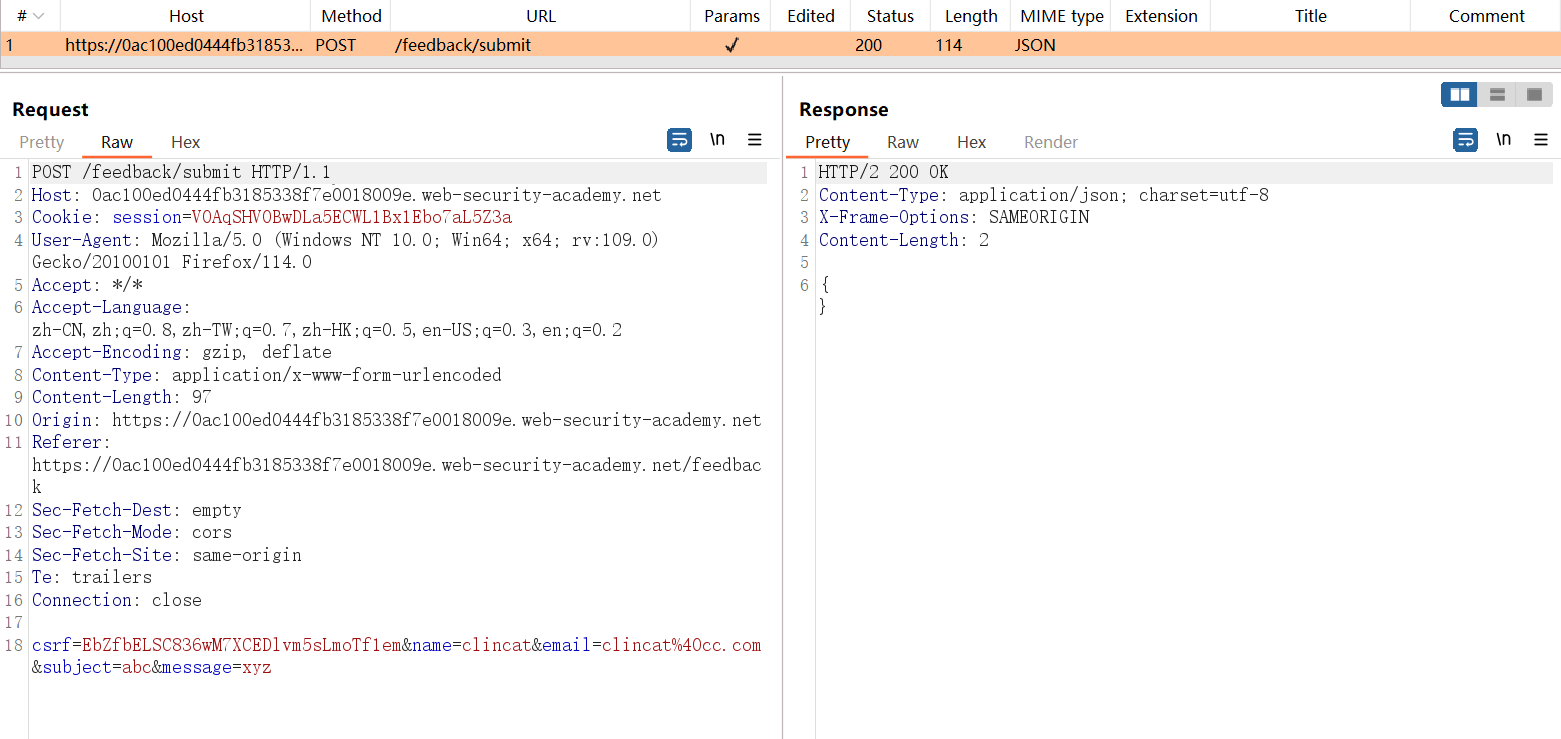Sort the history table by MIME type
Image resolution: width=1561 pixels, height=739 pixels.
click(1061, 16)
